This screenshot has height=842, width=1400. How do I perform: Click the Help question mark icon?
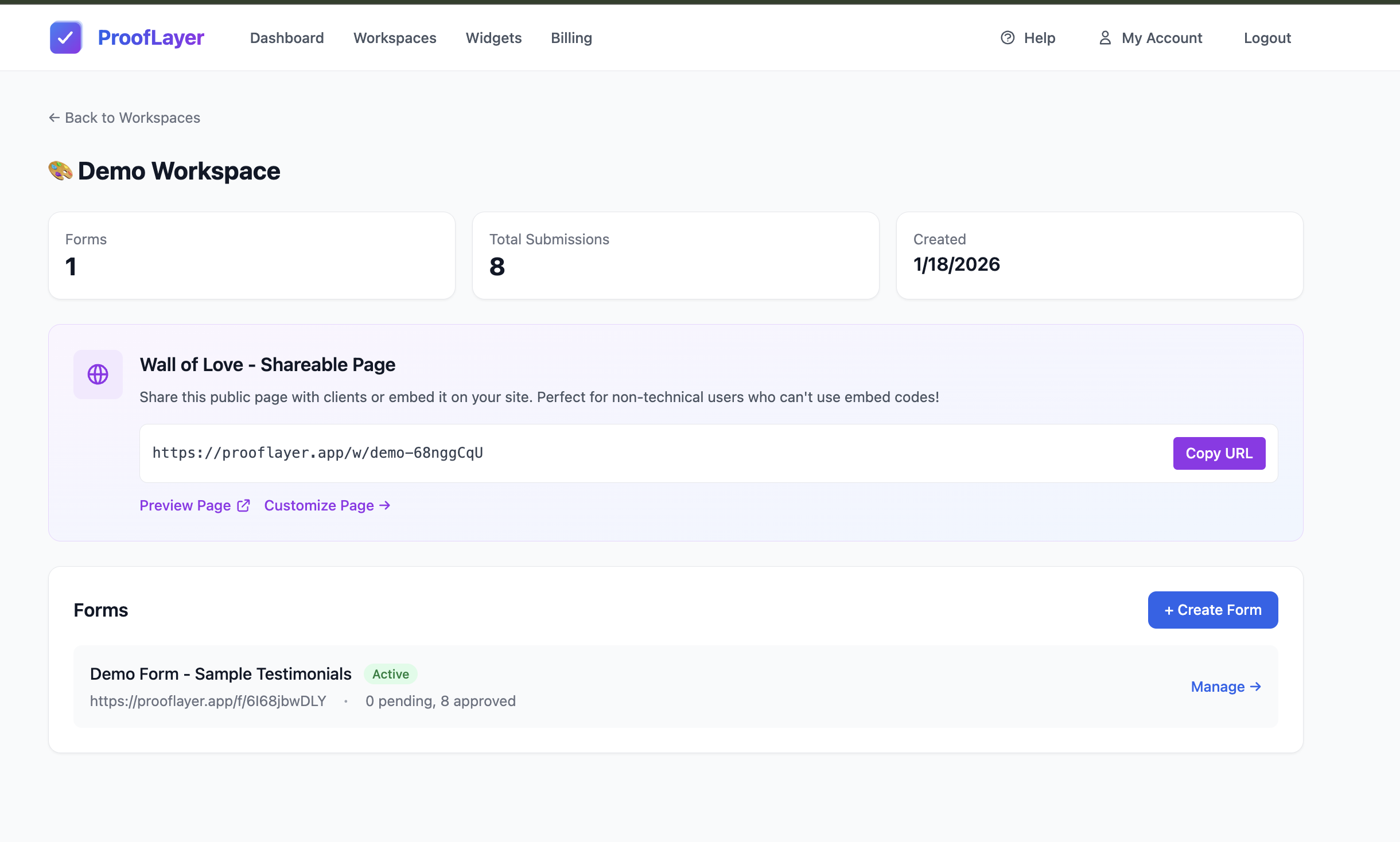click(1008, 38)
